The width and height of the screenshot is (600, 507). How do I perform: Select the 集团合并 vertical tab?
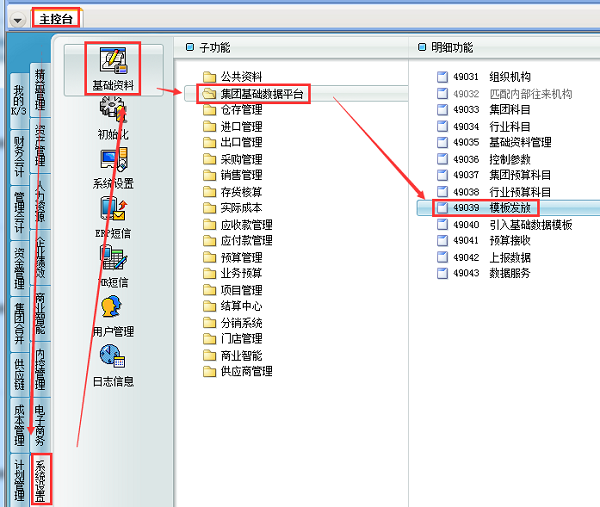point(19,324)
